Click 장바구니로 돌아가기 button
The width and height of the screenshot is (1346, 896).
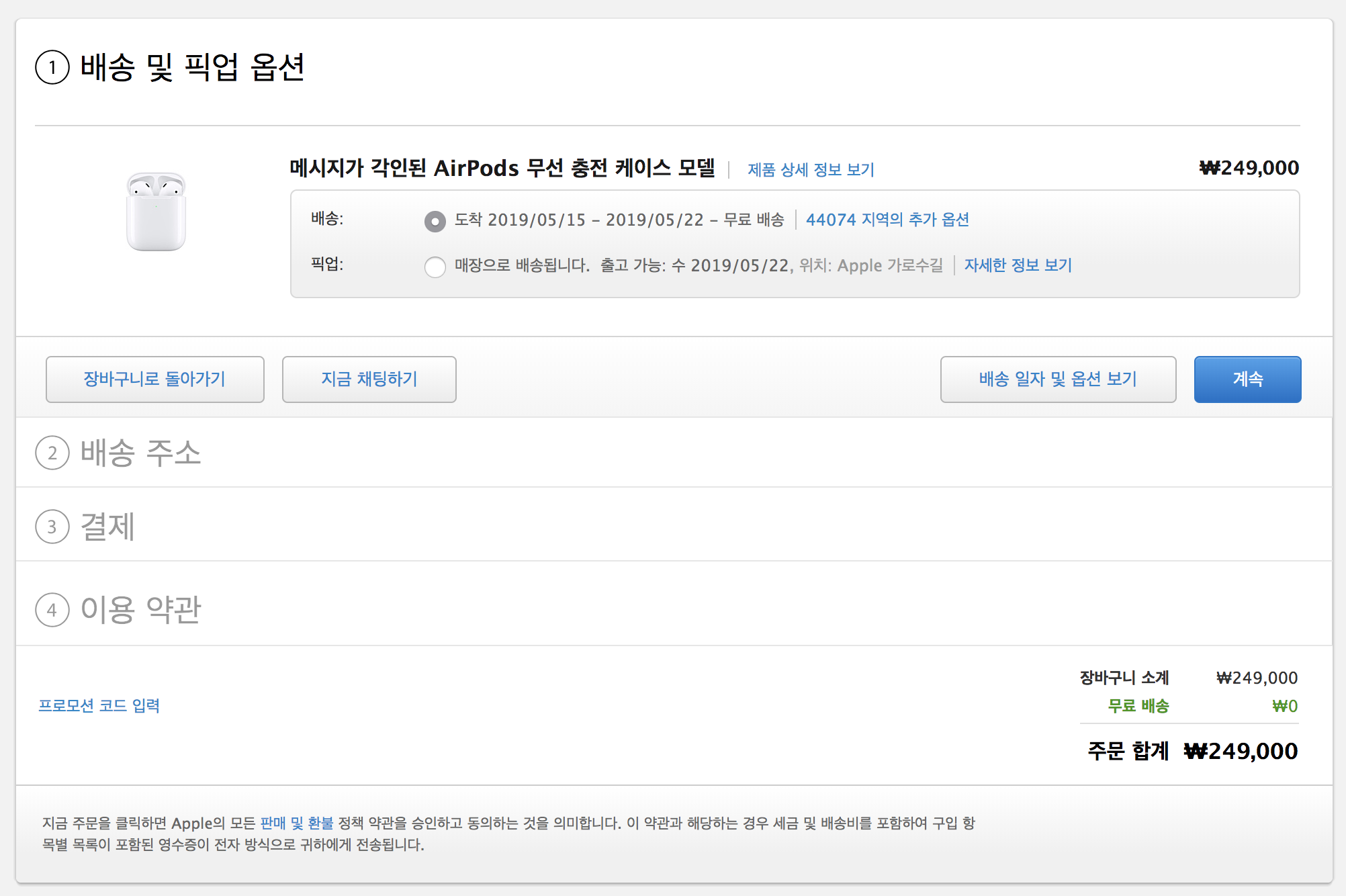(x=154, y=379)
